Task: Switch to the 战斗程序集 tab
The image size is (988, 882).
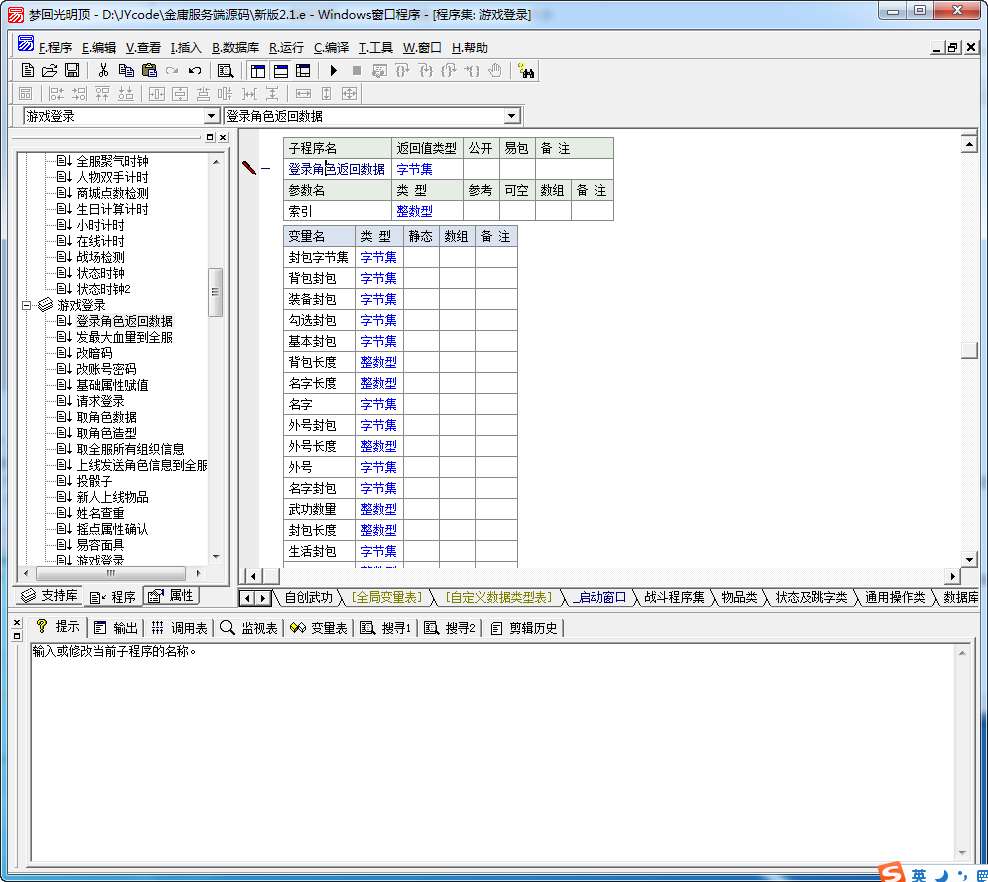Action: 673,598
